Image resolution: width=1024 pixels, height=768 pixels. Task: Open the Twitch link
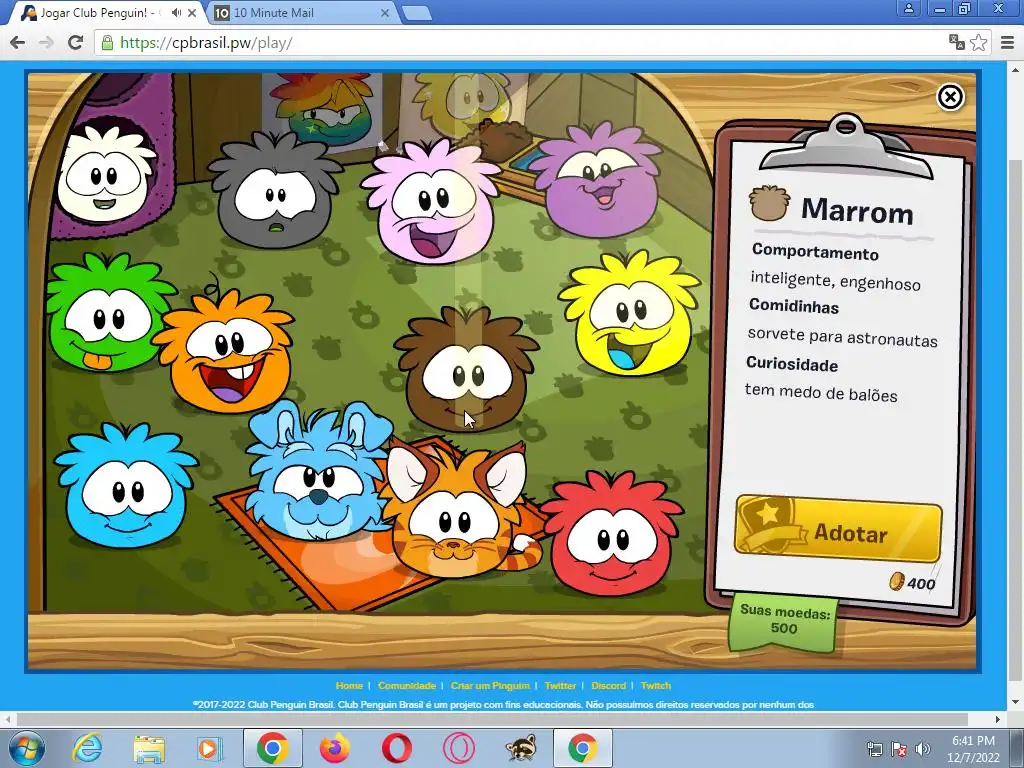656,686
